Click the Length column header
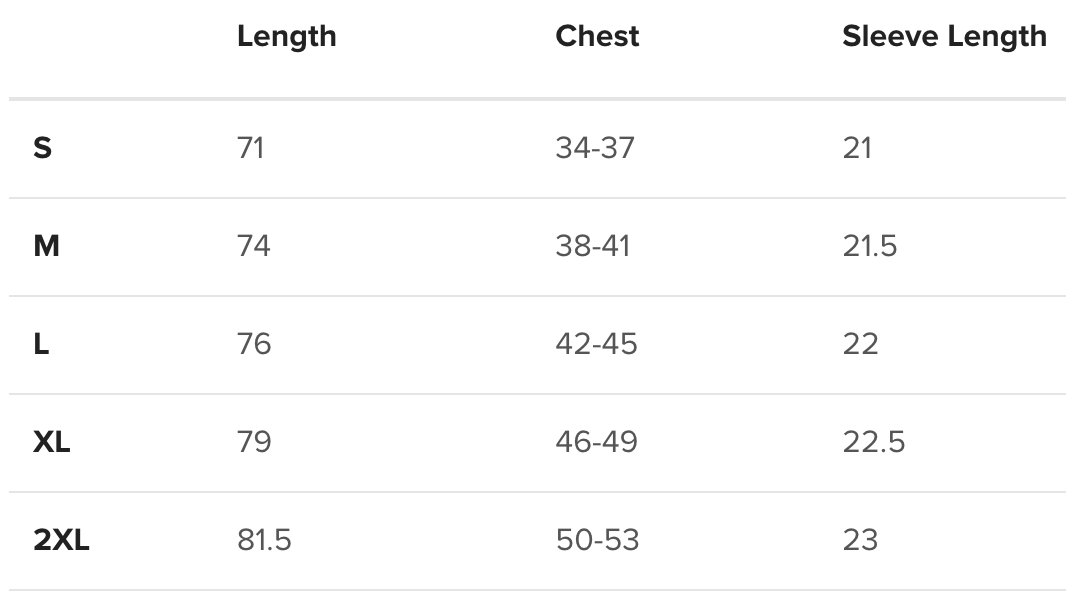1066x596 pixels. point(287,37)
